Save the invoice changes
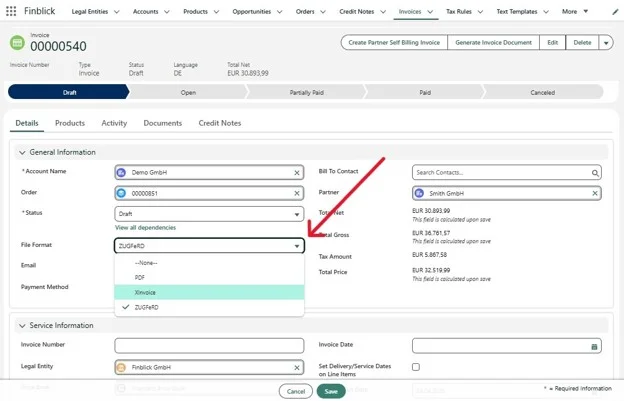 tap(331, 391)
